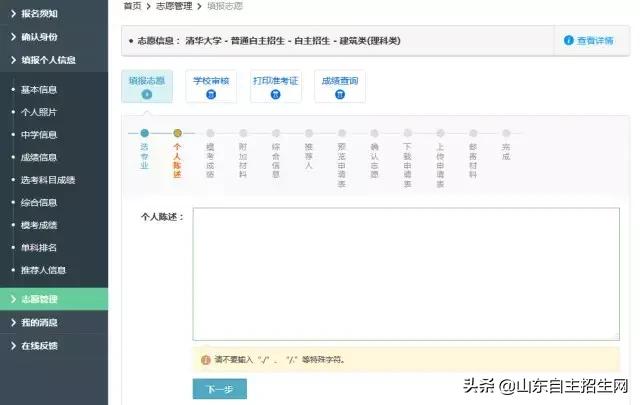The height and width of the screenshot is (405, 640).
Task: Click the 个人陈述 orange step label
Action: pyautogui.click(x=177, y=160)
